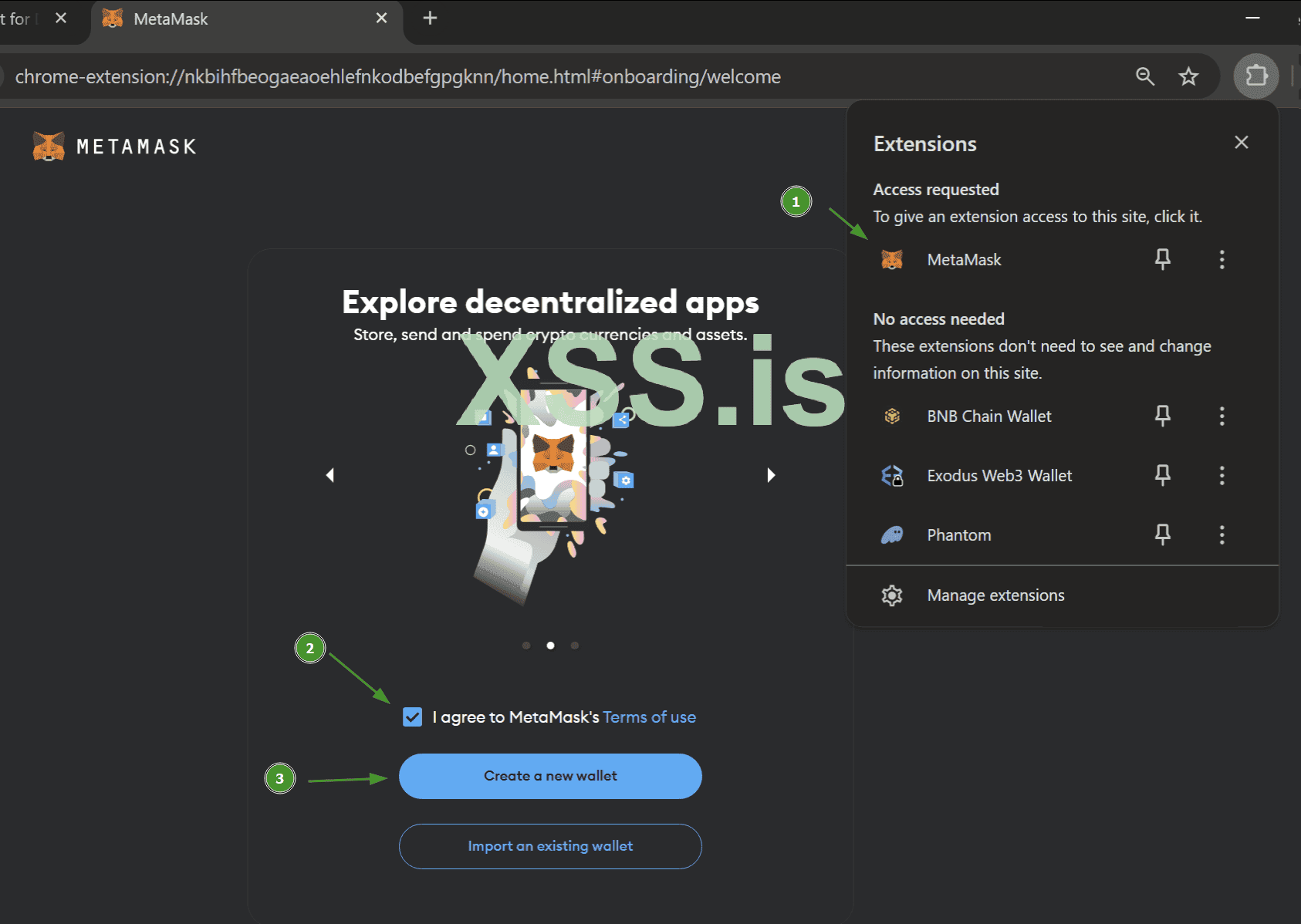Click the Manage extensions gear icon
Screen dimensions: 1301x924
click(892, 595)
